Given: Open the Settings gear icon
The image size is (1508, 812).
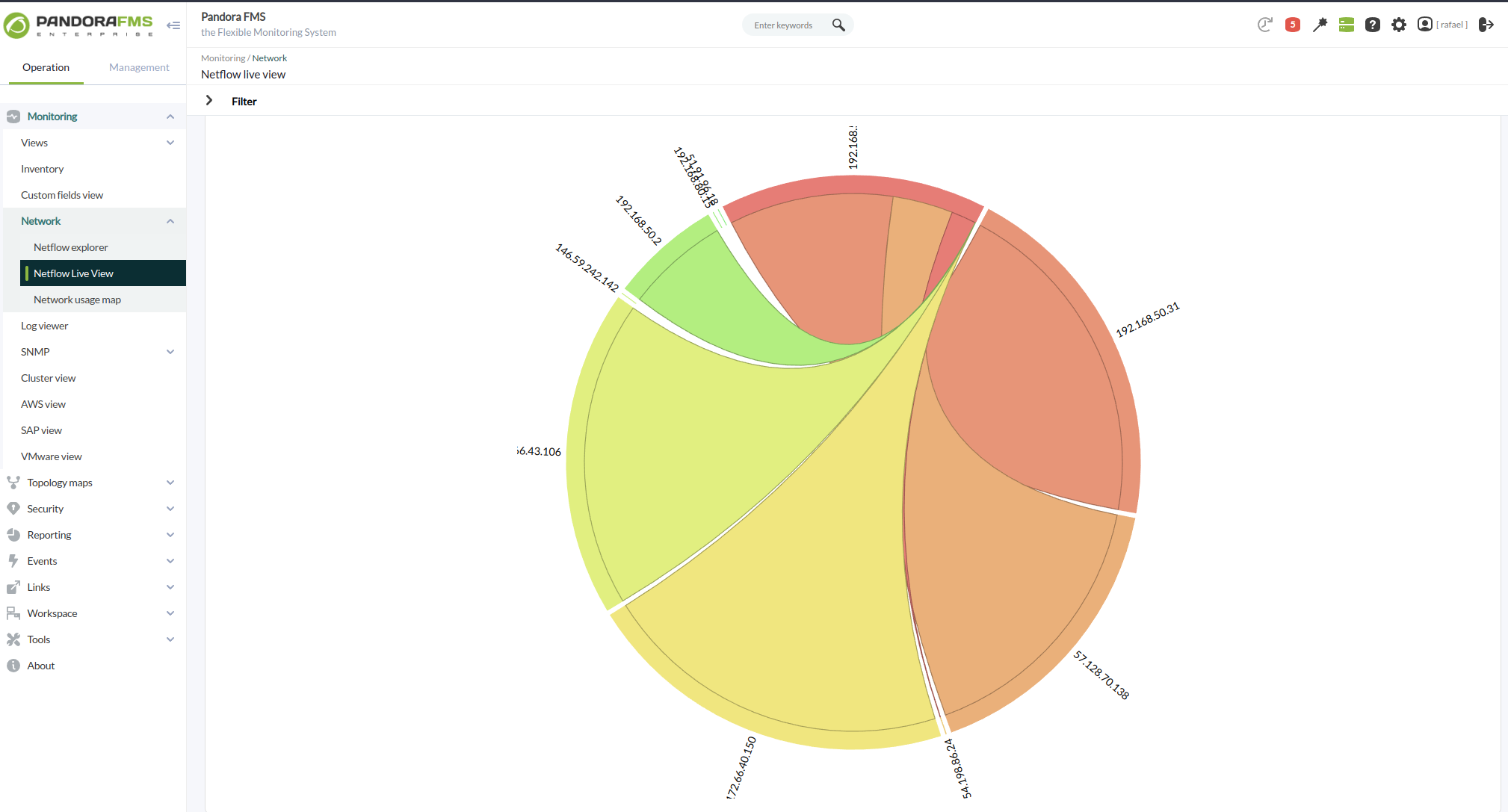Looking at the screenshot, I should (1399, 24).
